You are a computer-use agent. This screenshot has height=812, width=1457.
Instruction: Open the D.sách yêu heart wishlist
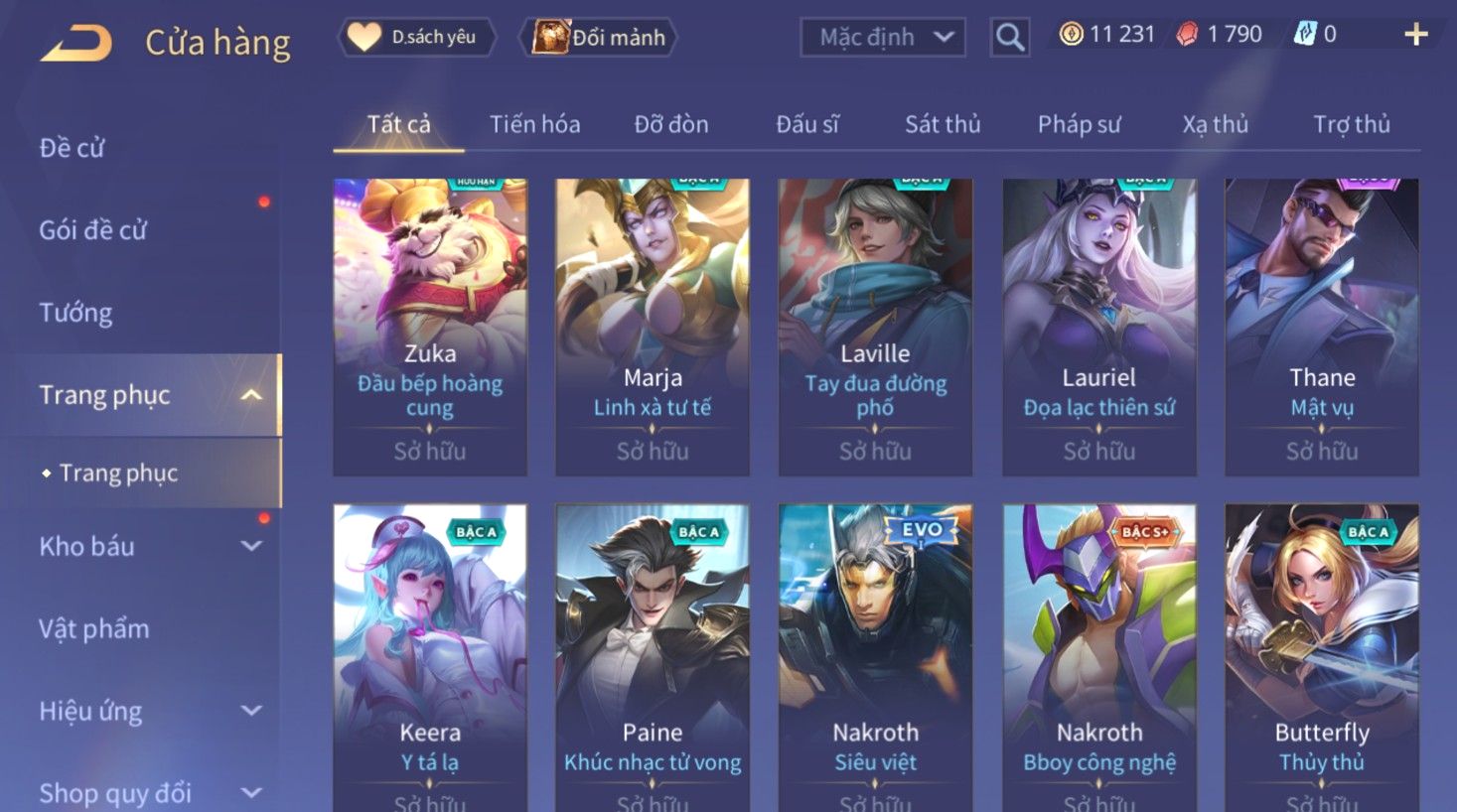[x=417, y=38]
